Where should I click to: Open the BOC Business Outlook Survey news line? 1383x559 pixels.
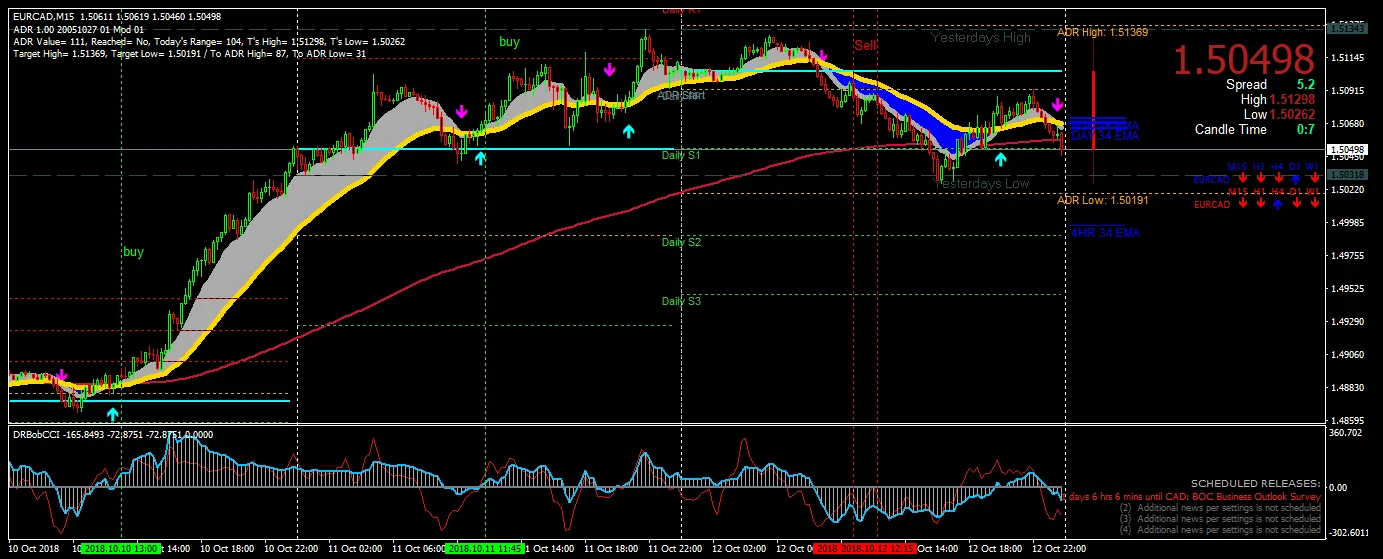(x=1194, y=496)
